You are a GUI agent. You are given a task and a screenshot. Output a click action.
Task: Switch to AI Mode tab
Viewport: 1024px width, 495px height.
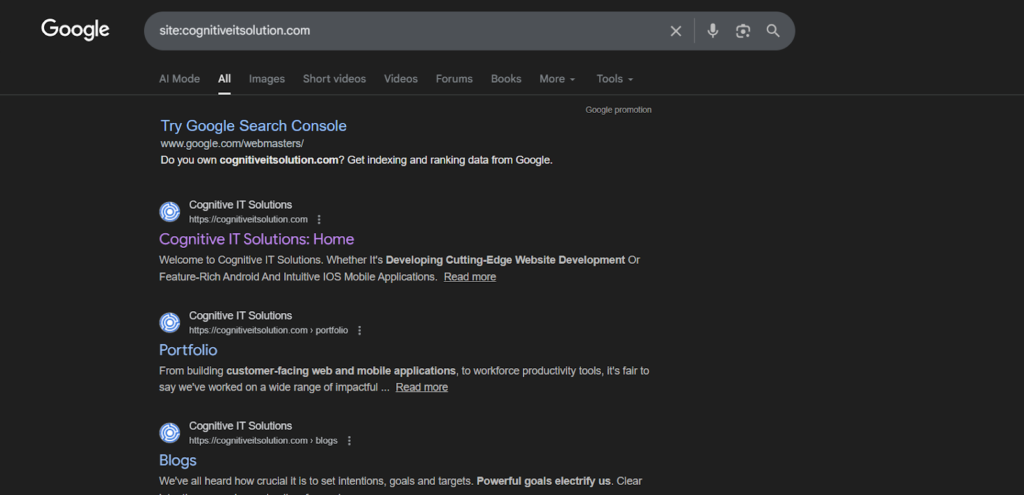click(179, 79)
